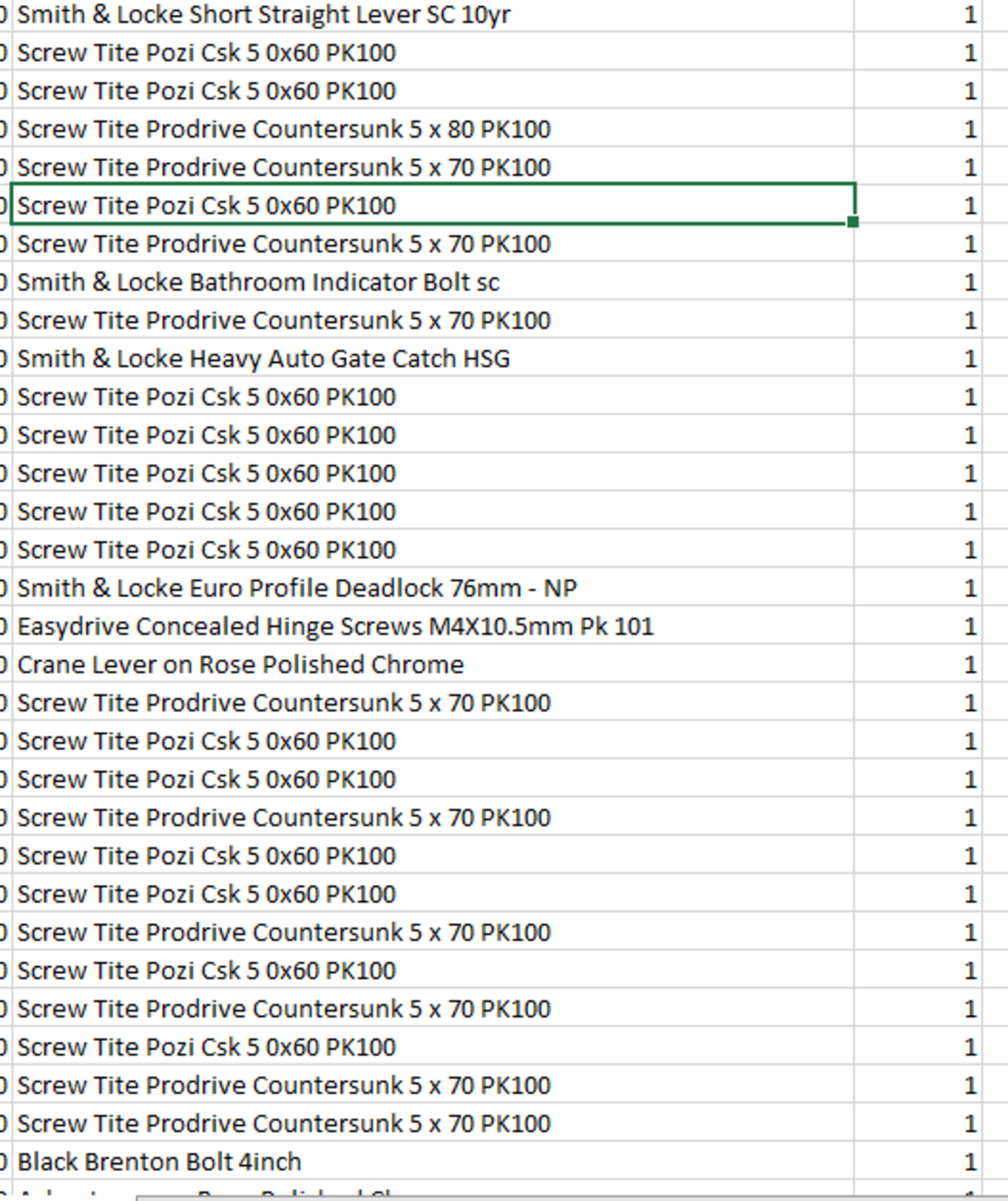This screenshot has height=1201, width=1008.
Task: Click the Smith & Locke Euro Profile Deadlock cell
Action: coord(432,587)
